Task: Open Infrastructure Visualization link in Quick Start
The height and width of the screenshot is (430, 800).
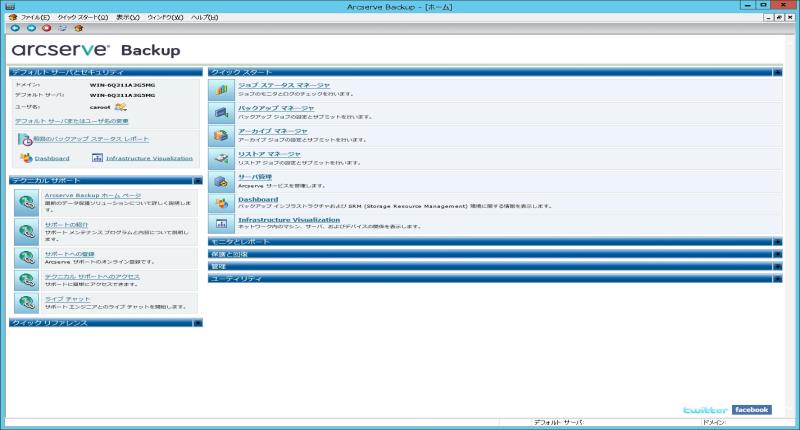Action: coord(289,220)
